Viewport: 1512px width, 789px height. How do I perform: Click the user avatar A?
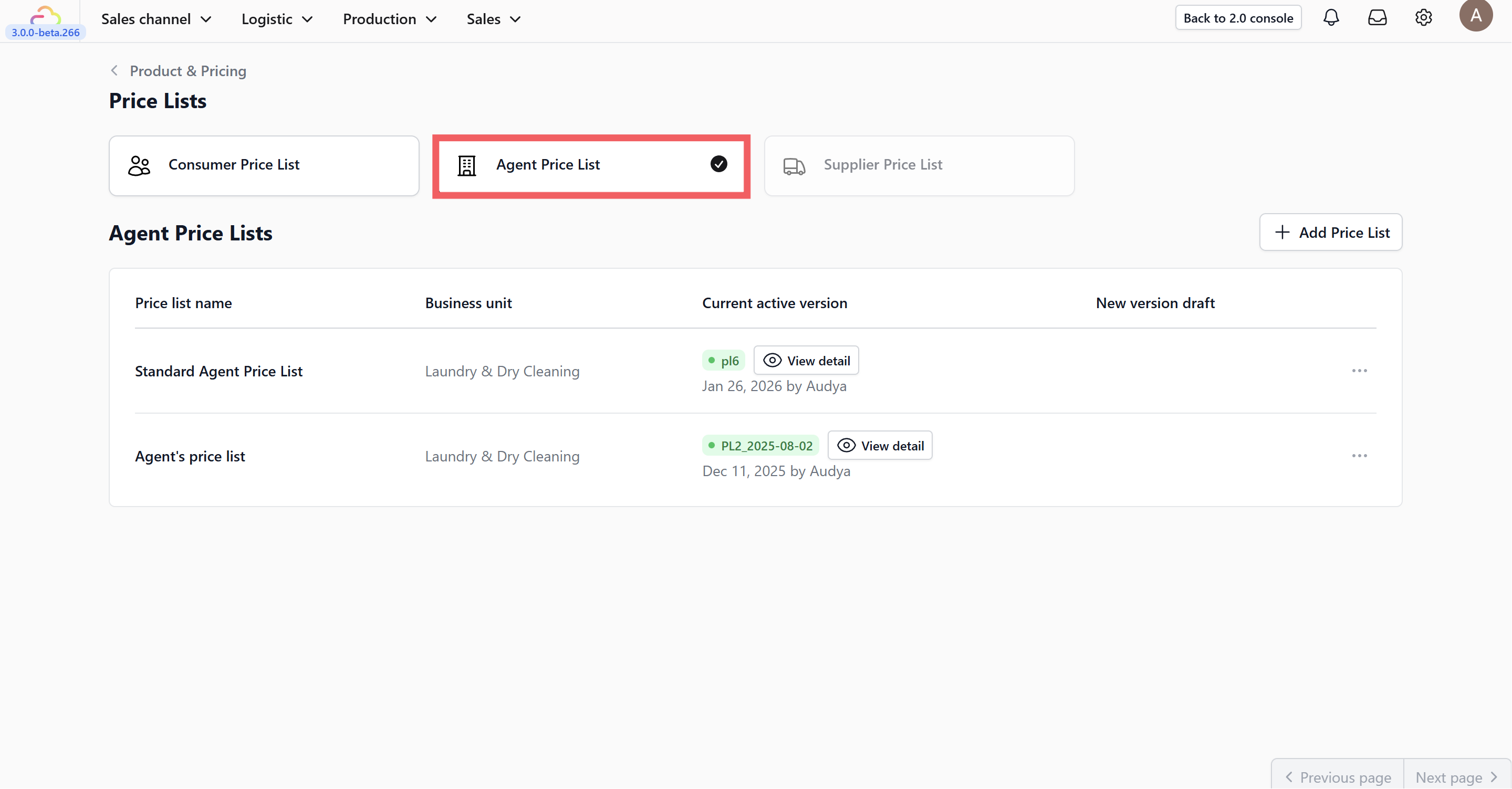pyautogui.click(x=1476, y=16)
